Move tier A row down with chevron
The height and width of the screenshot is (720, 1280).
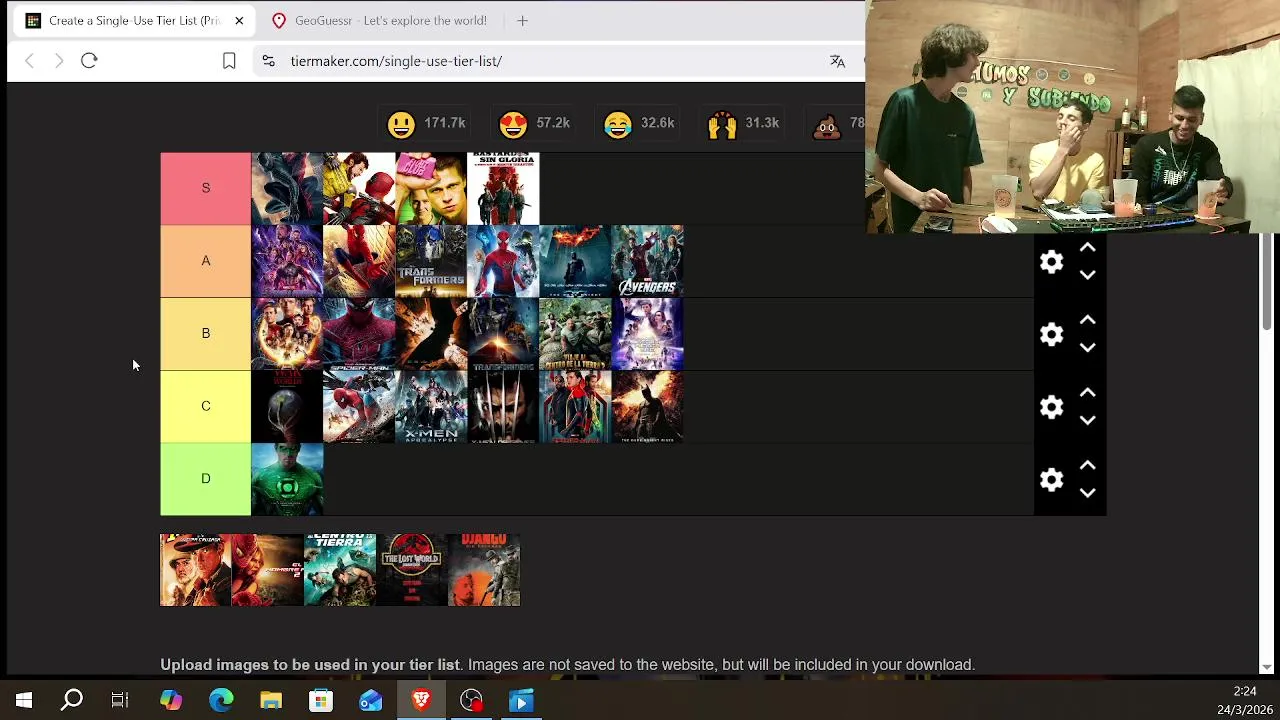[1088, 275]
